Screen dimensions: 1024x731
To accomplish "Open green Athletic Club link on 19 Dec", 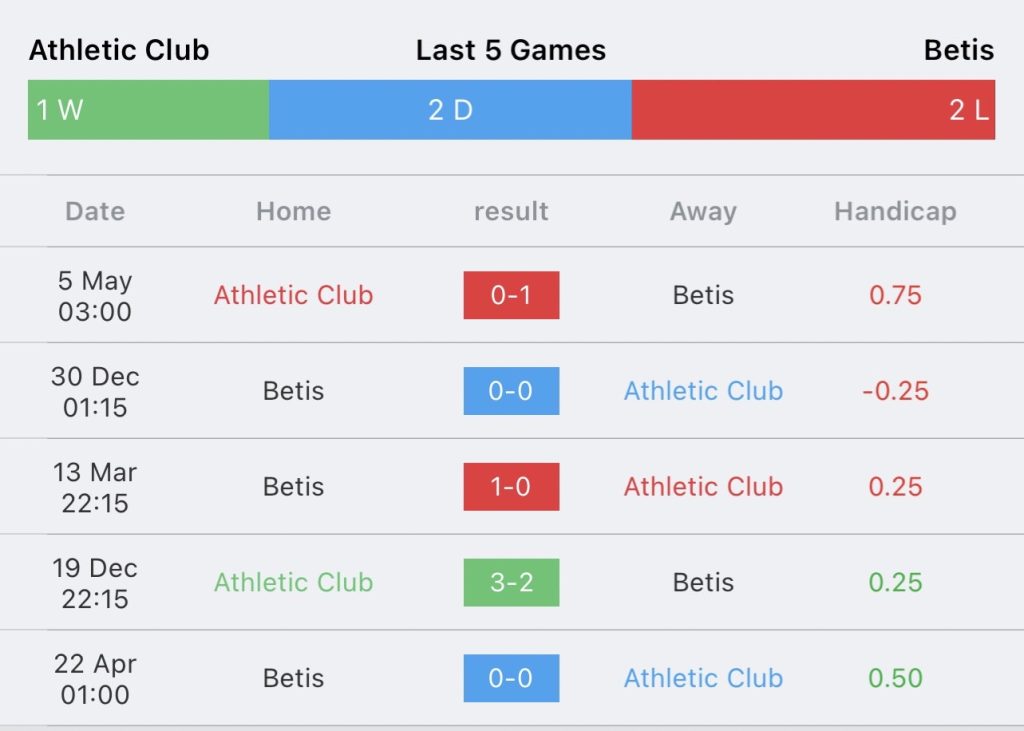I will [293, 582].
